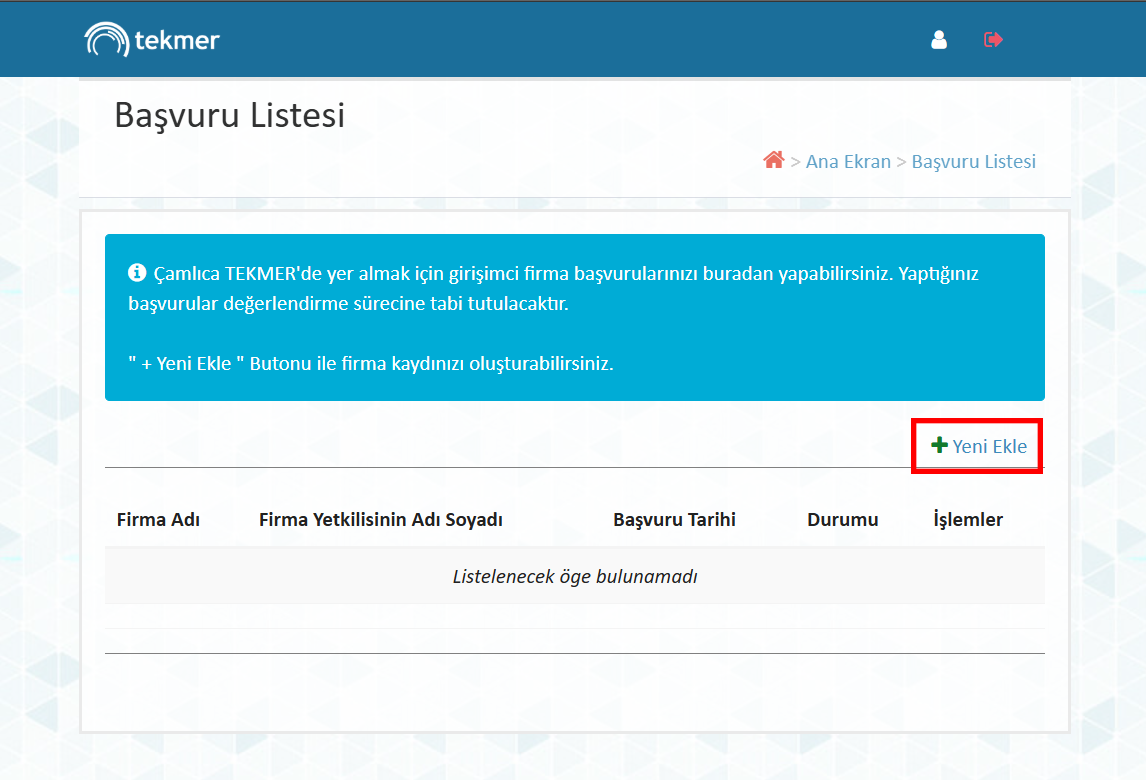Open the Başvuru Listesi breadcrumb link
Screen dimensions: 1146x780
click(974, 162)
